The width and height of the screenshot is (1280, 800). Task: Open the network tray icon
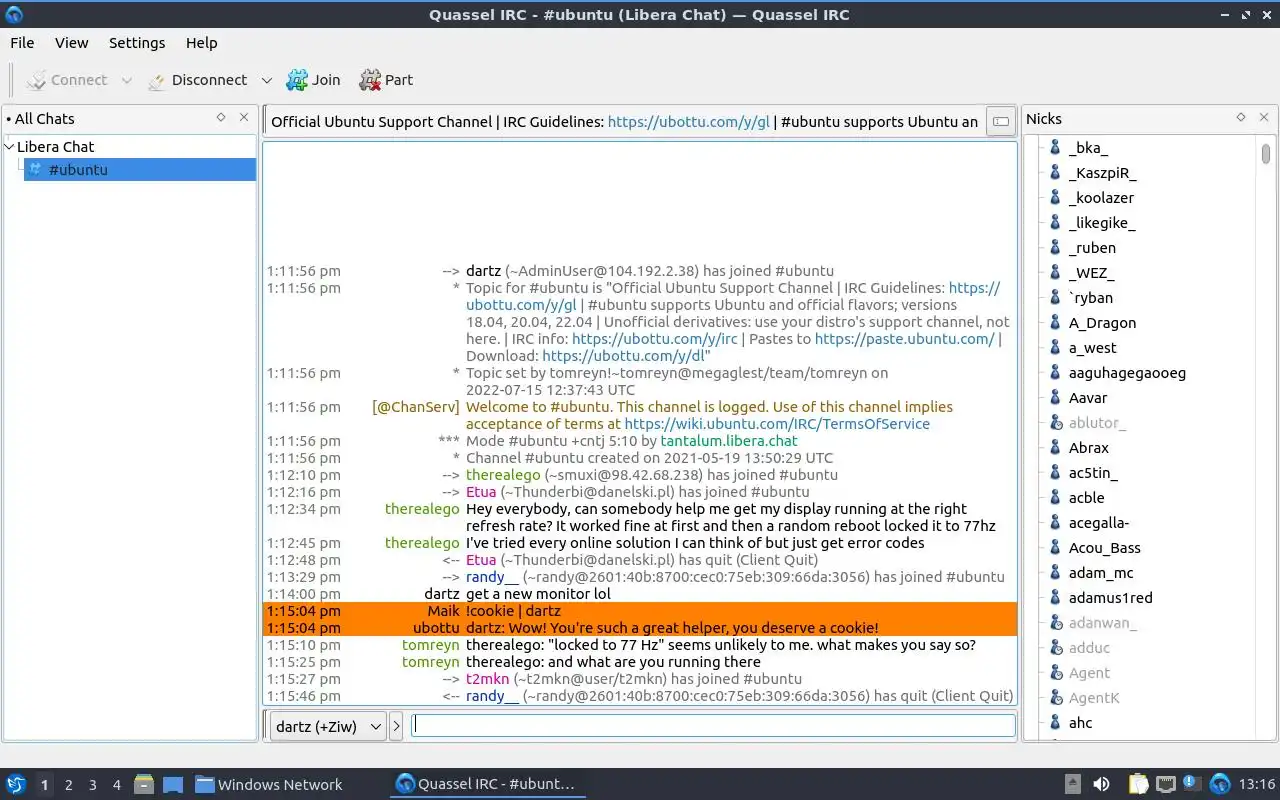1166,784
